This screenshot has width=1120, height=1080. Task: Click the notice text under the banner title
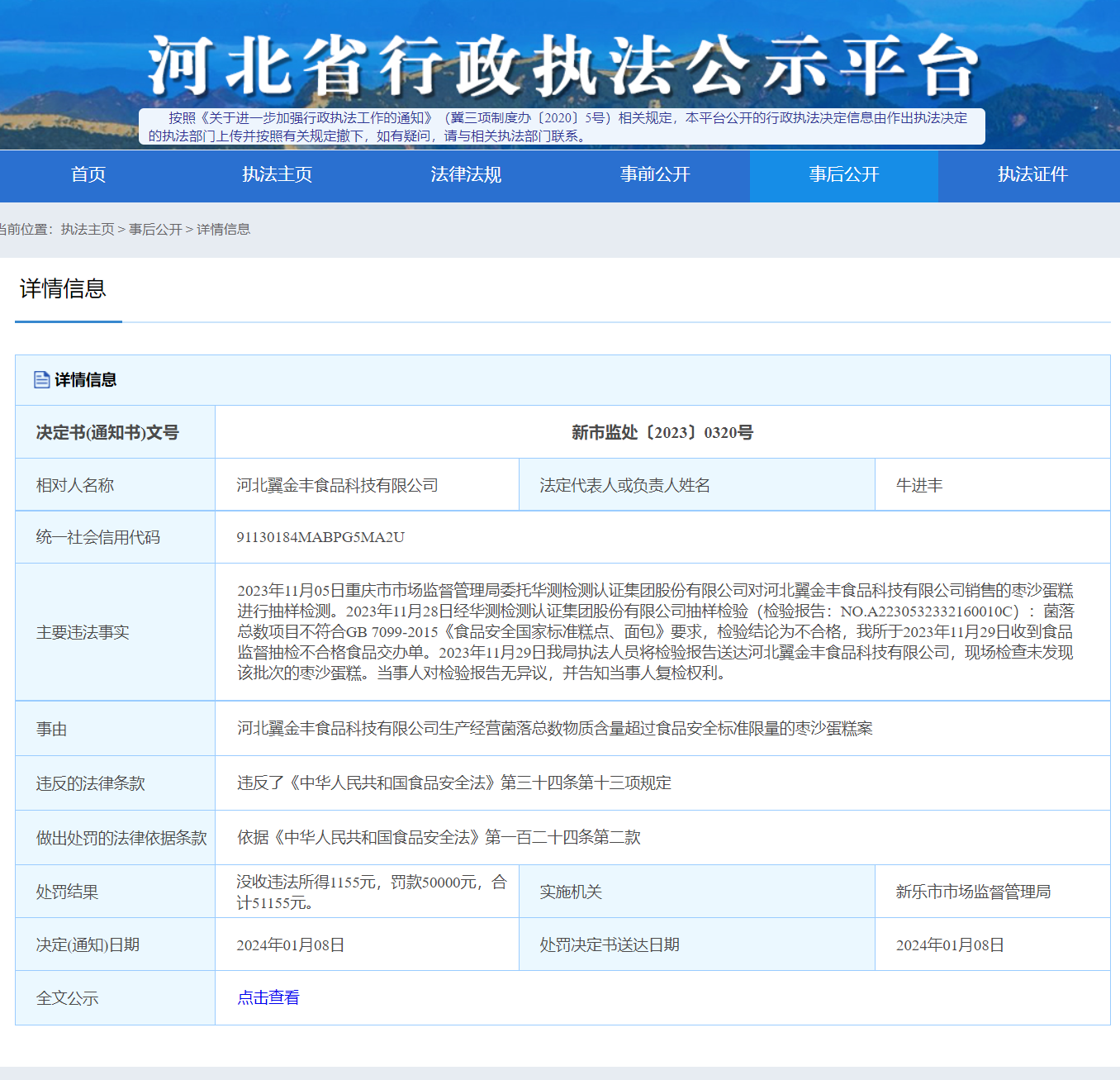click(562, 127)
